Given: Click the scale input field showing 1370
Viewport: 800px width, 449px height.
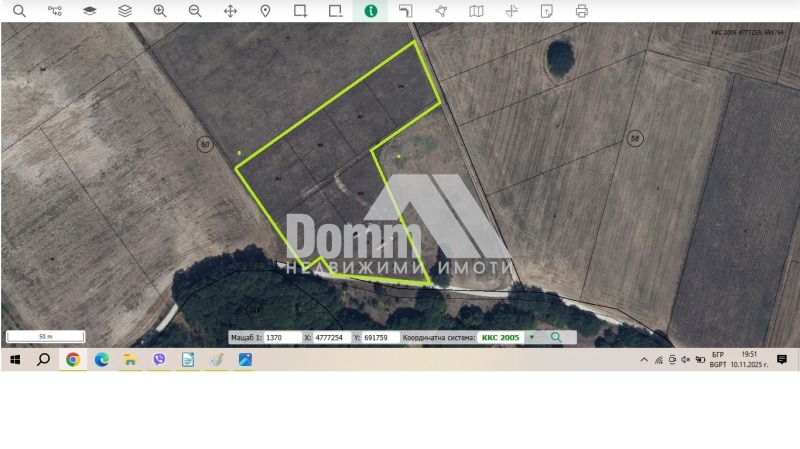Looking at the screenshot, I should [283, 337].
